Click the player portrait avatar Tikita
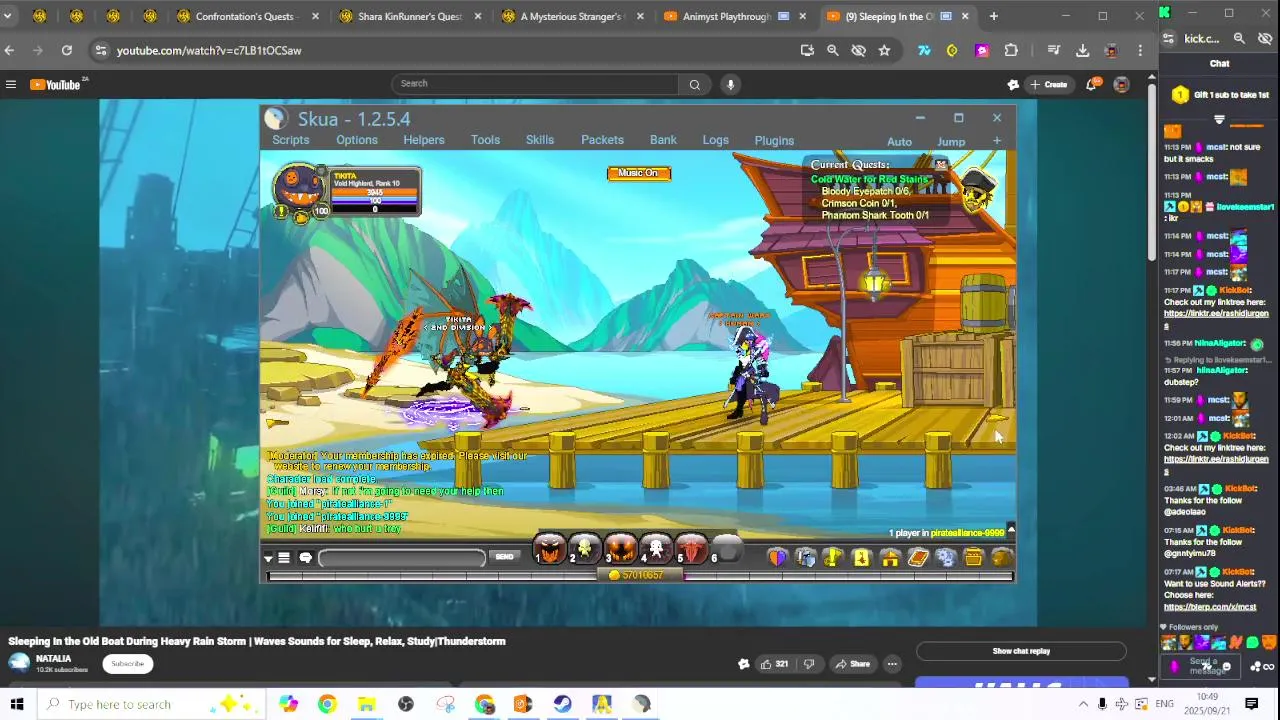The image size is (1280, 720). tap(299, 187)
